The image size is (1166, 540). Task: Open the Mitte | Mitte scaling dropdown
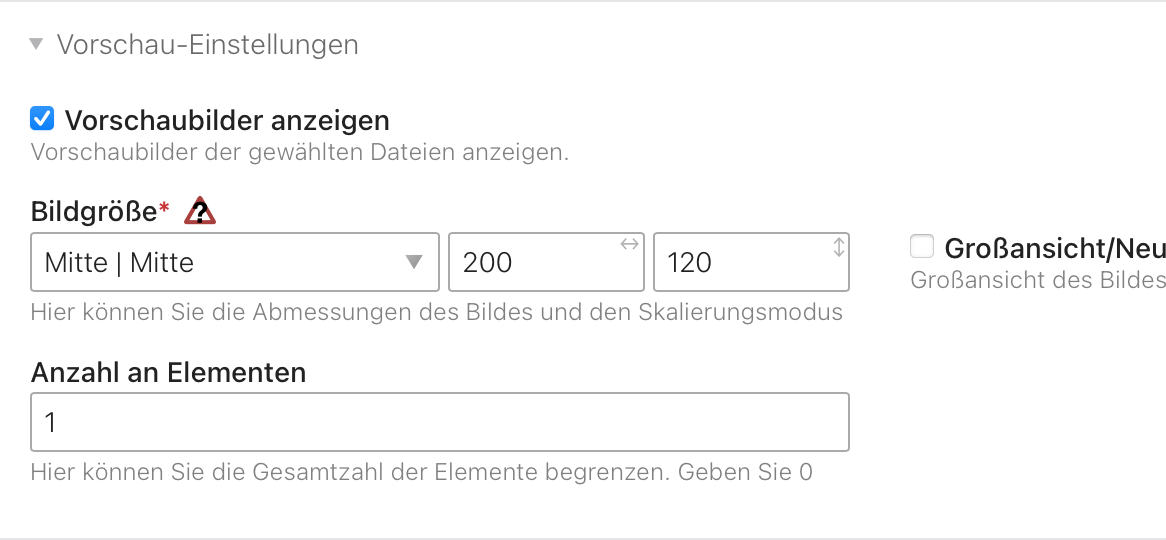[x=235, y=263]
